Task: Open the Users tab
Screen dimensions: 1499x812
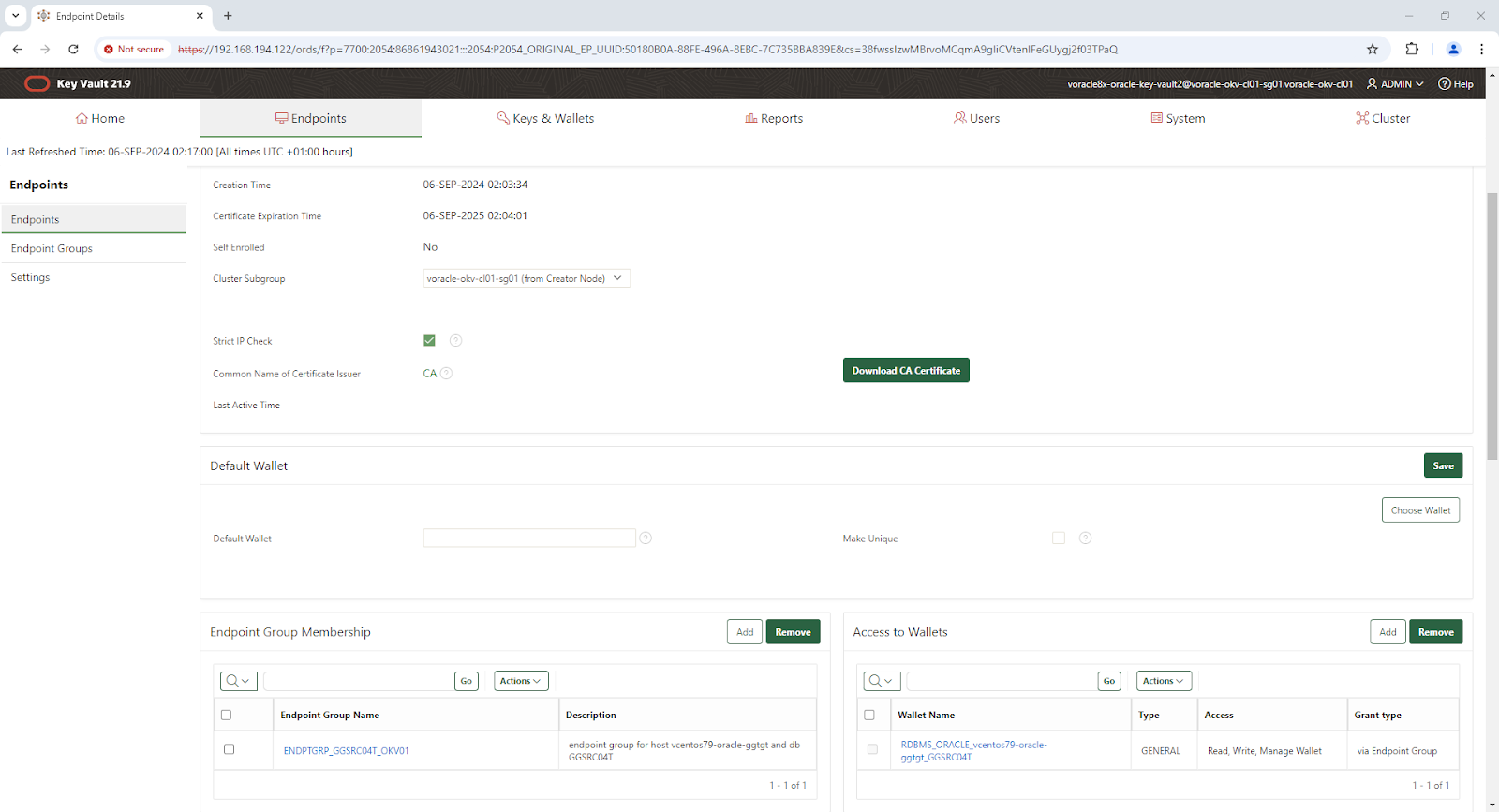Action: click(x=976, y=118)
